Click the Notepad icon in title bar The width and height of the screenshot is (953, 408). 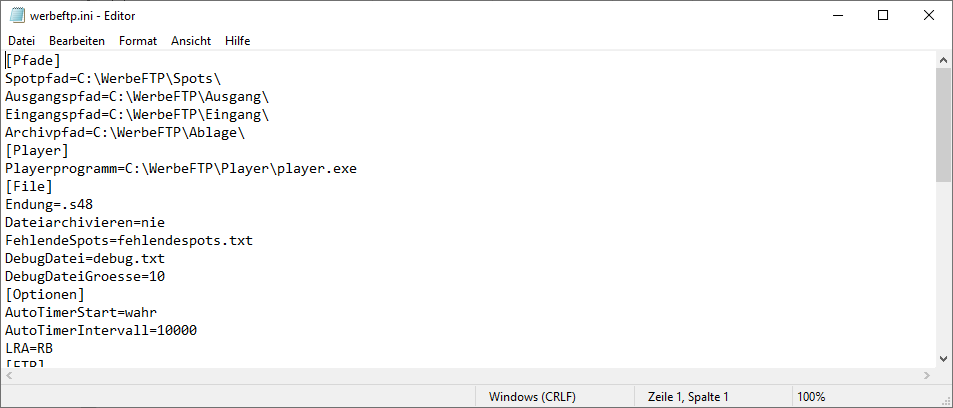(17, 16)
